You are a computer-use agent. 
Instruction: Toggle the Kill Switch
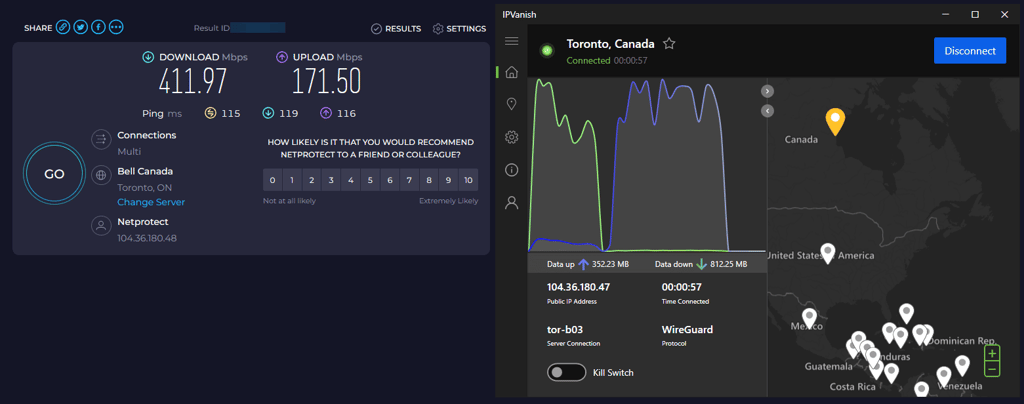tap(567, 373)
